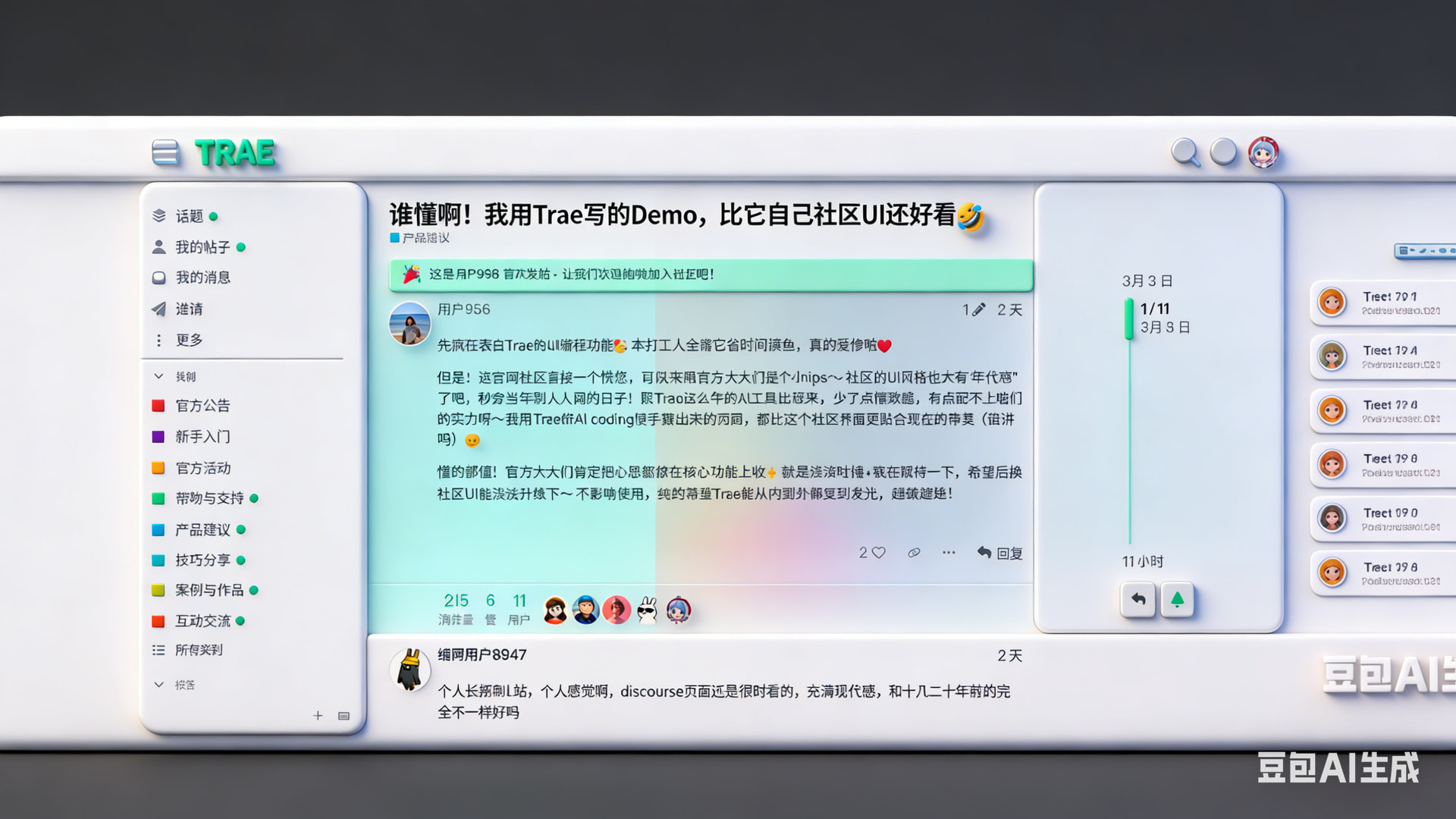
Task: Select 我的帖子 in sidebar
Action: point(202,247)
